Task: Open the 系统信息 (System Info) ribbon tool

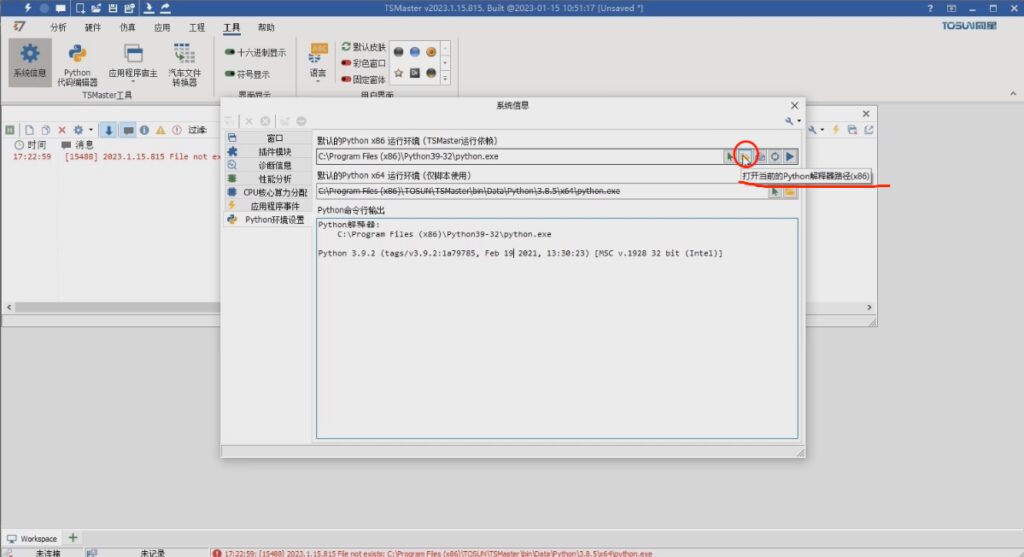Action: 30,62
